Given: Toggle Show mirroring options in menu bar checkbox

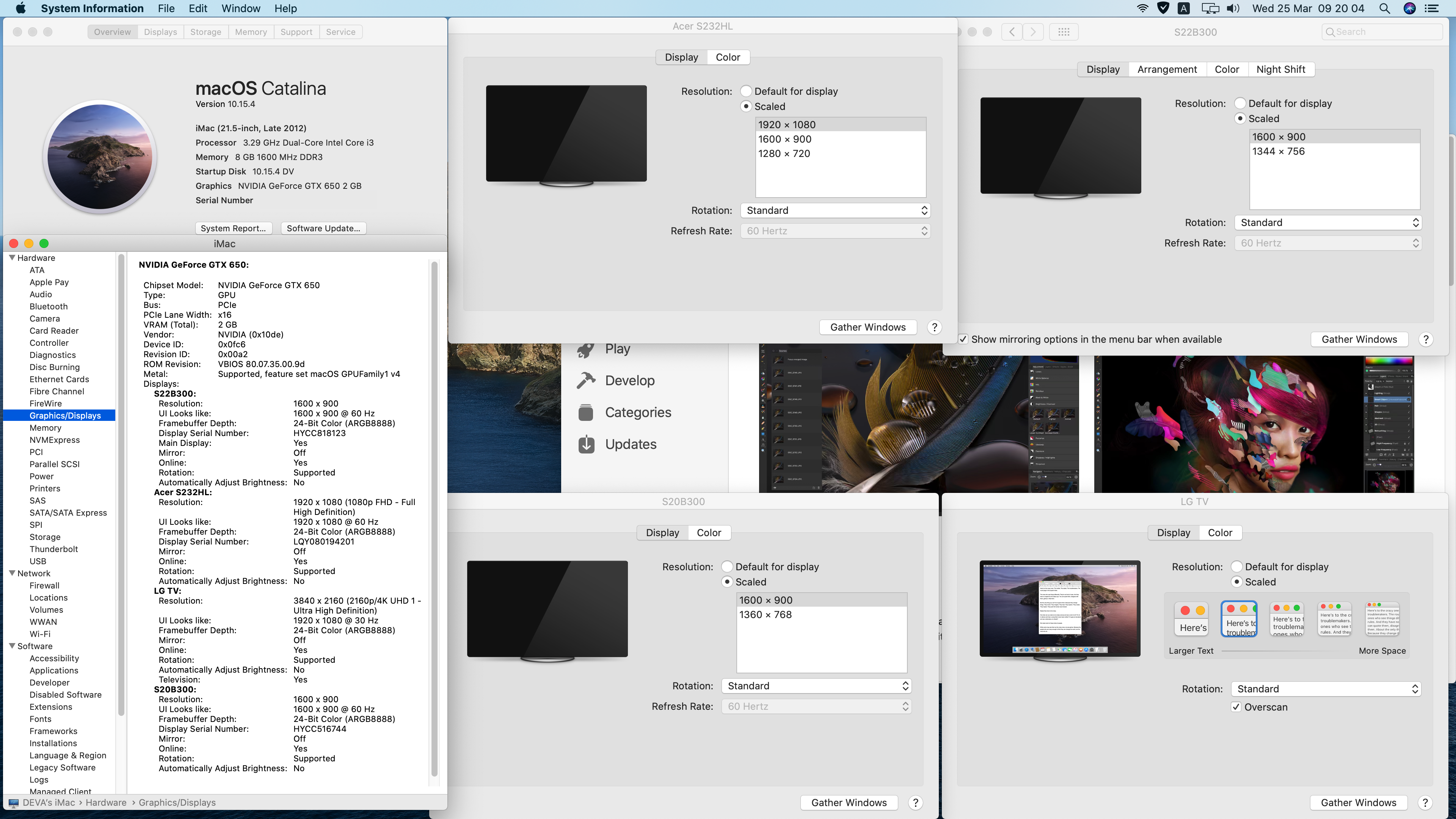Looking at the screenshot, I should pyautogui.click(x=963, y=339).
